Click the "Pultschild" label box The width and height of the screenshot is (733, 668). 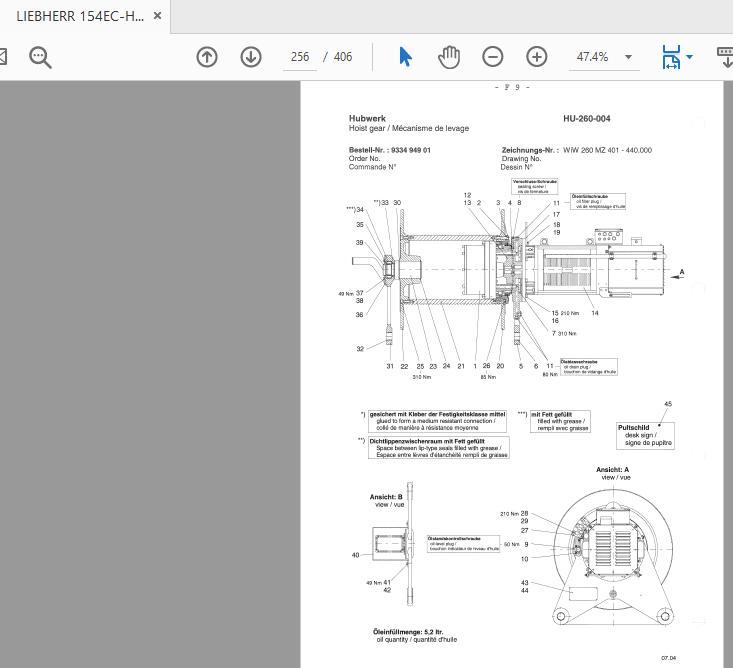tap(646, 435)
